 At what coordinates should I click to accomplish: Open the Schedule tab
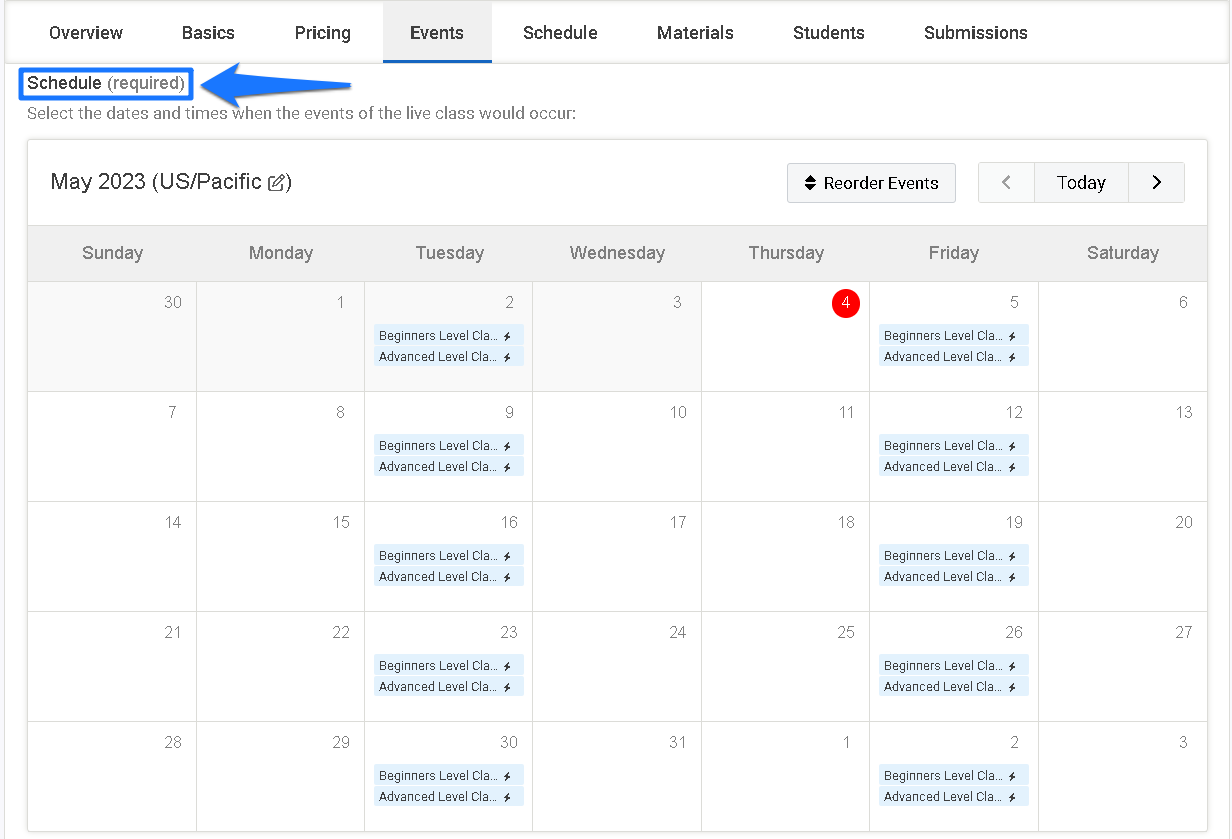coord(560,33)
